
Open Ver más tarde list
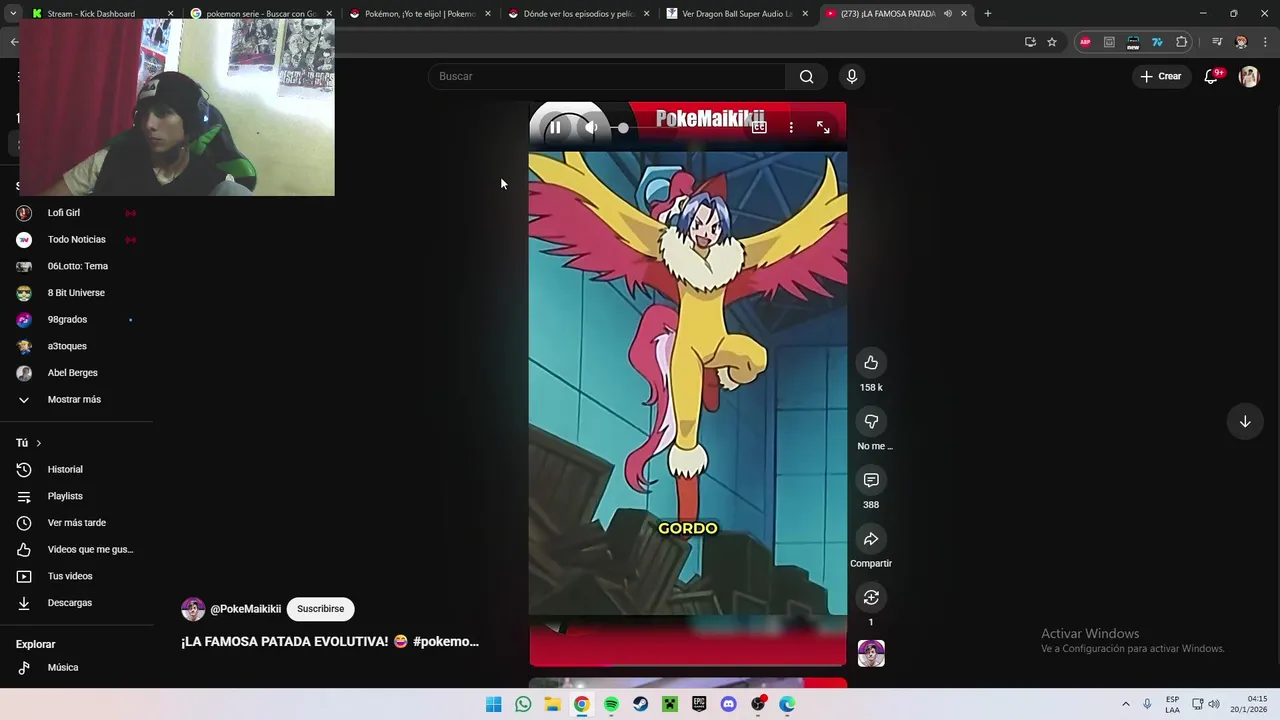pyautogui.click(x=76, y=523)
